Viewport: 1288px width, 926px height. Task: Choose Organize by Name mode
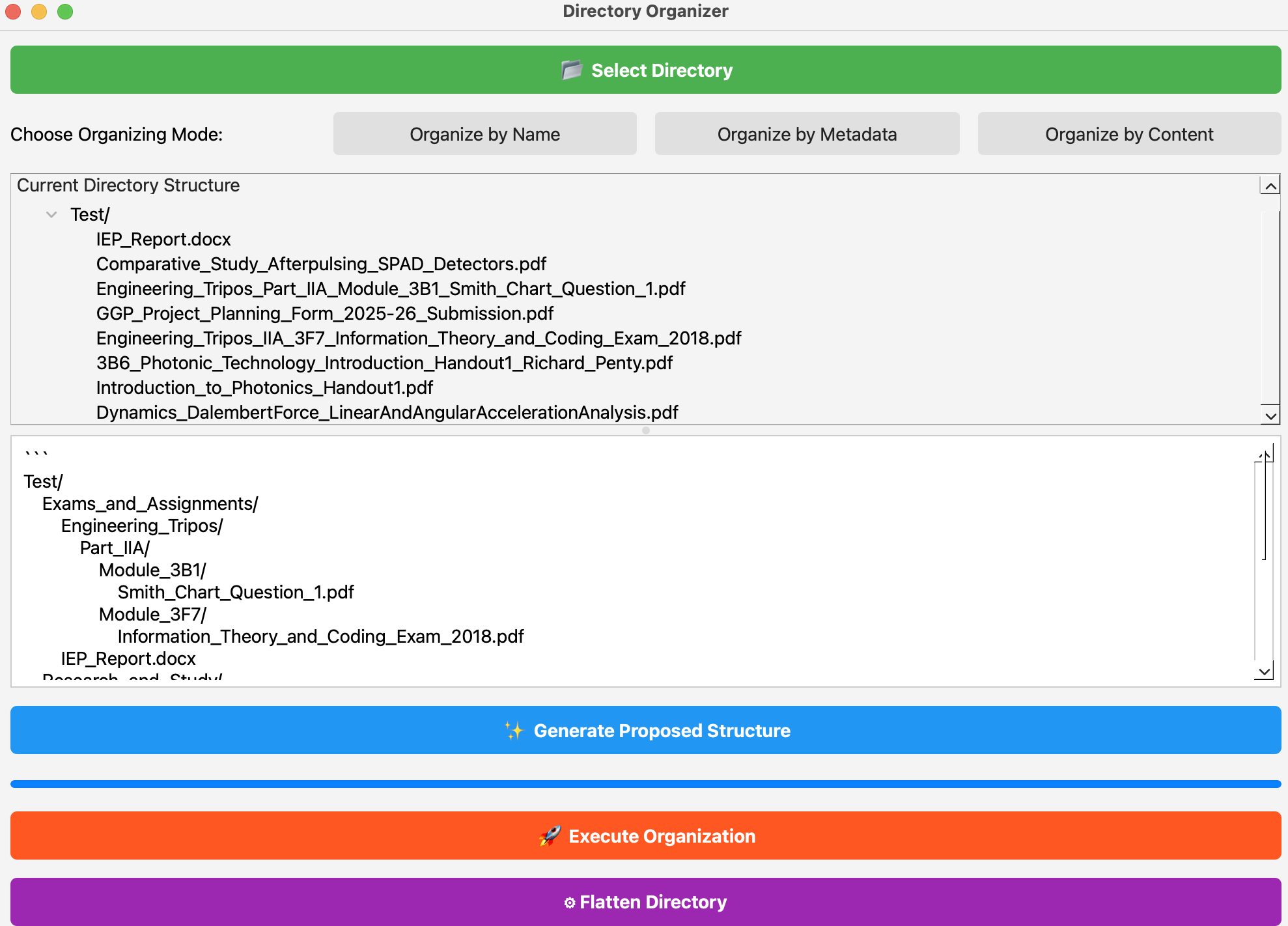484,134
